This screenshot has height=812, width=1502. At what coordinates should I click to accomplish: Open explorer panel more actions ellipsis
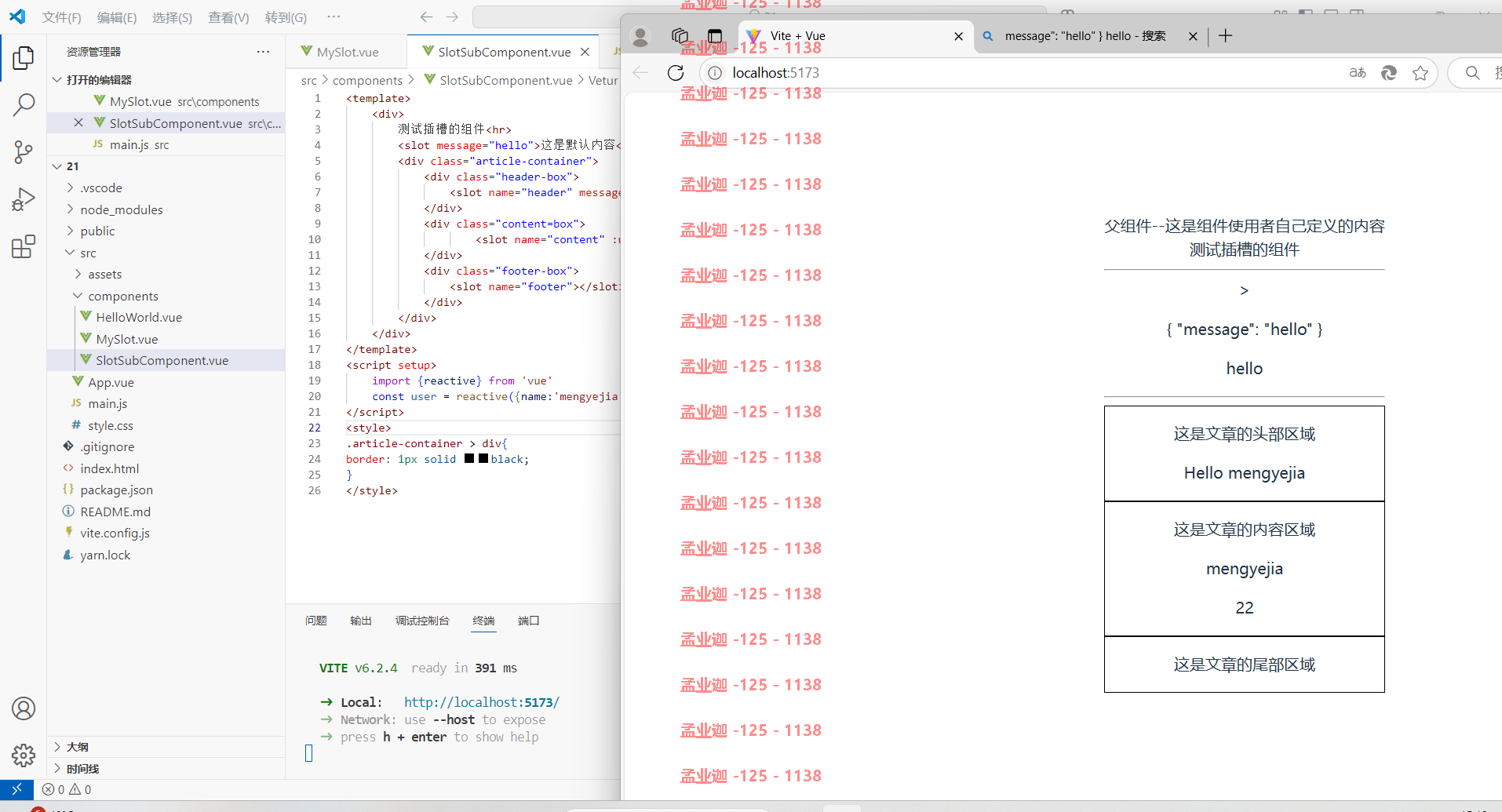coord(263,52)
